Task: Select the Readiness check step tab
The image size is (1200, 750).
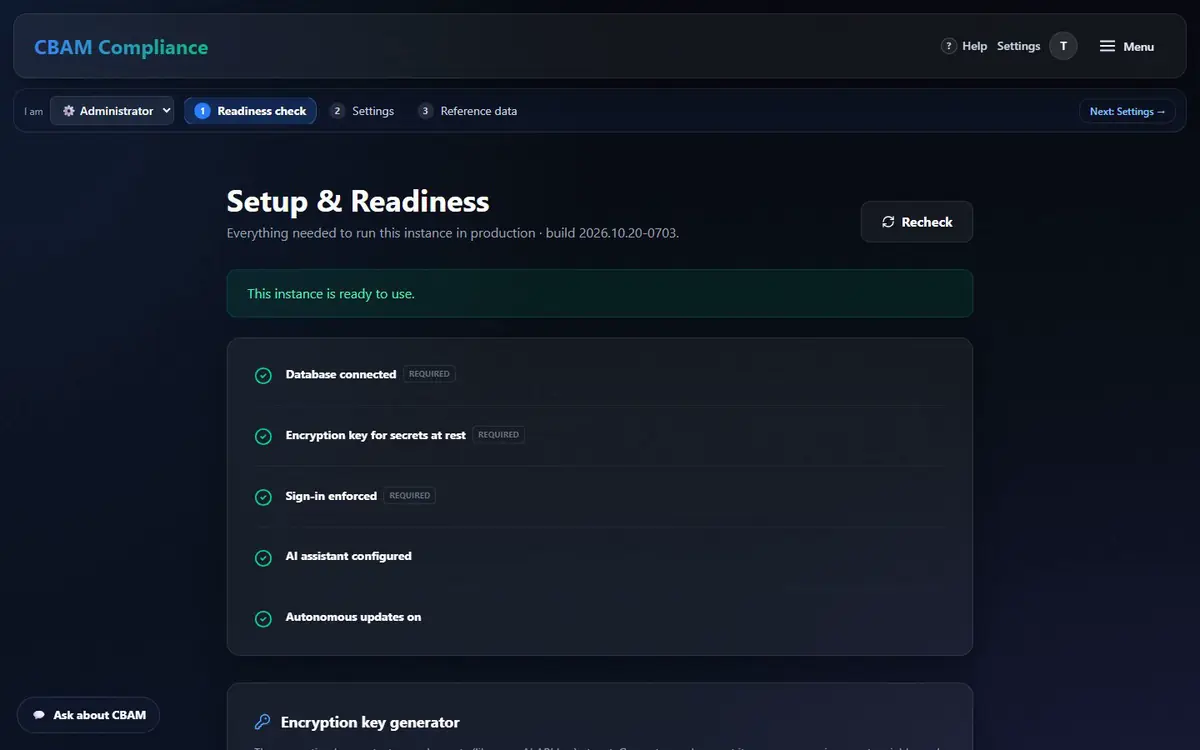Action: coord(250,111)
